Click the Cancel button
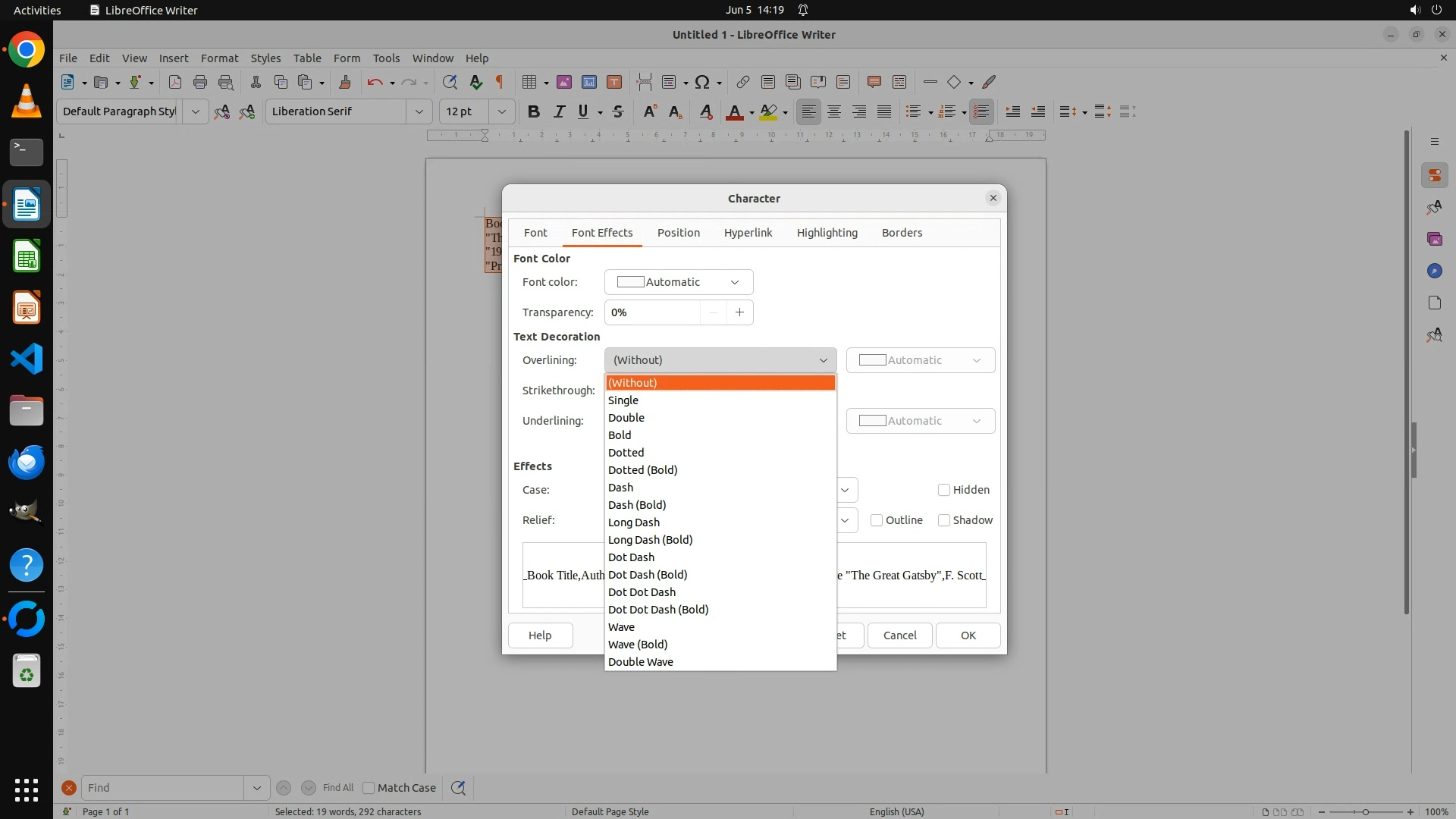 (x=899, y=635)
